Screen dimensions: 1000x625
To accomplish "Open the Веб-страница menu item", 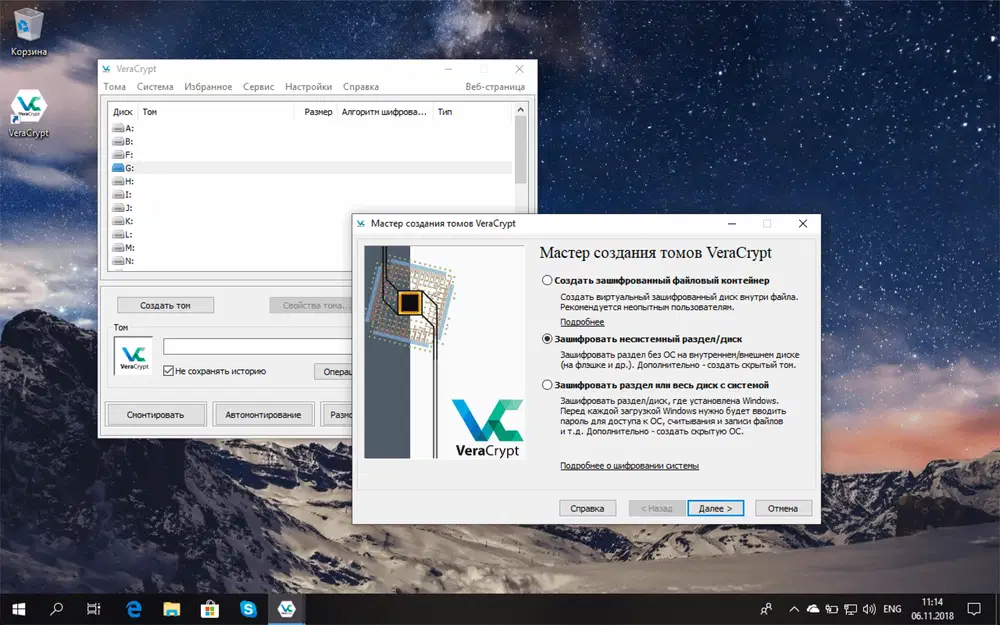I will [495, 87].
